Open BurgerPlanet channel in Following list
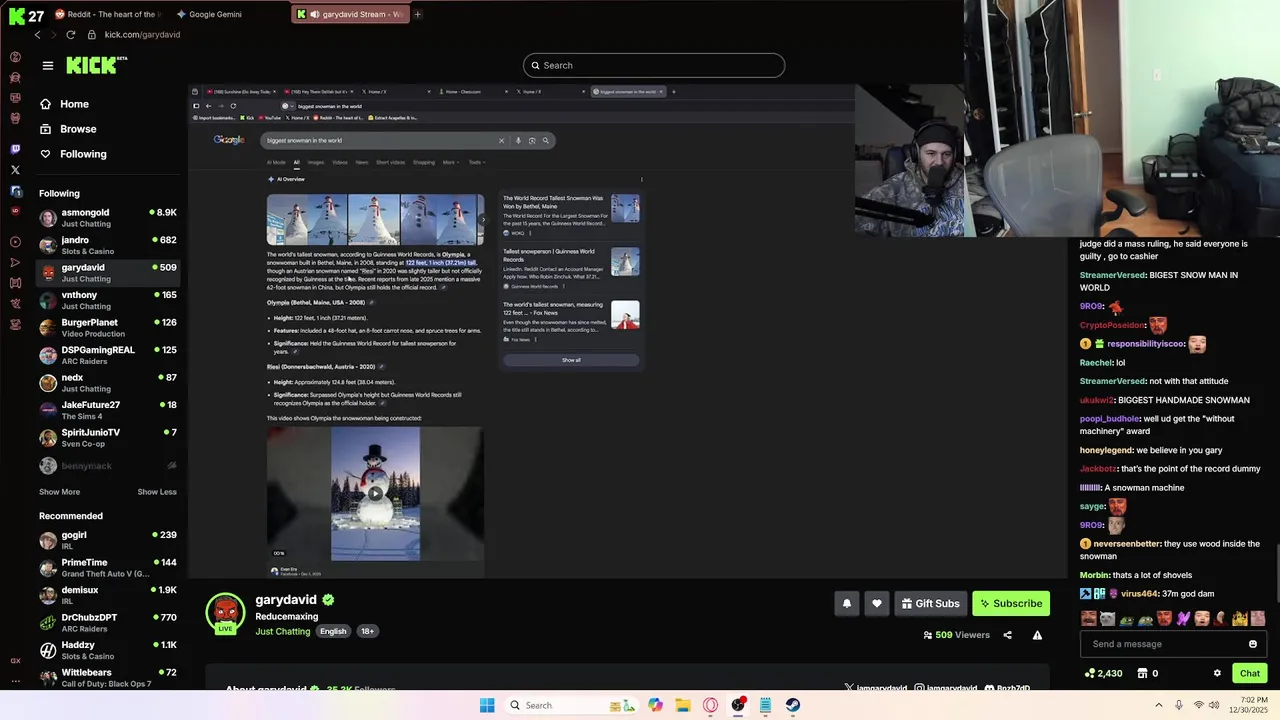This screenshot has width=1280, height=720. [x=108, y=328]
